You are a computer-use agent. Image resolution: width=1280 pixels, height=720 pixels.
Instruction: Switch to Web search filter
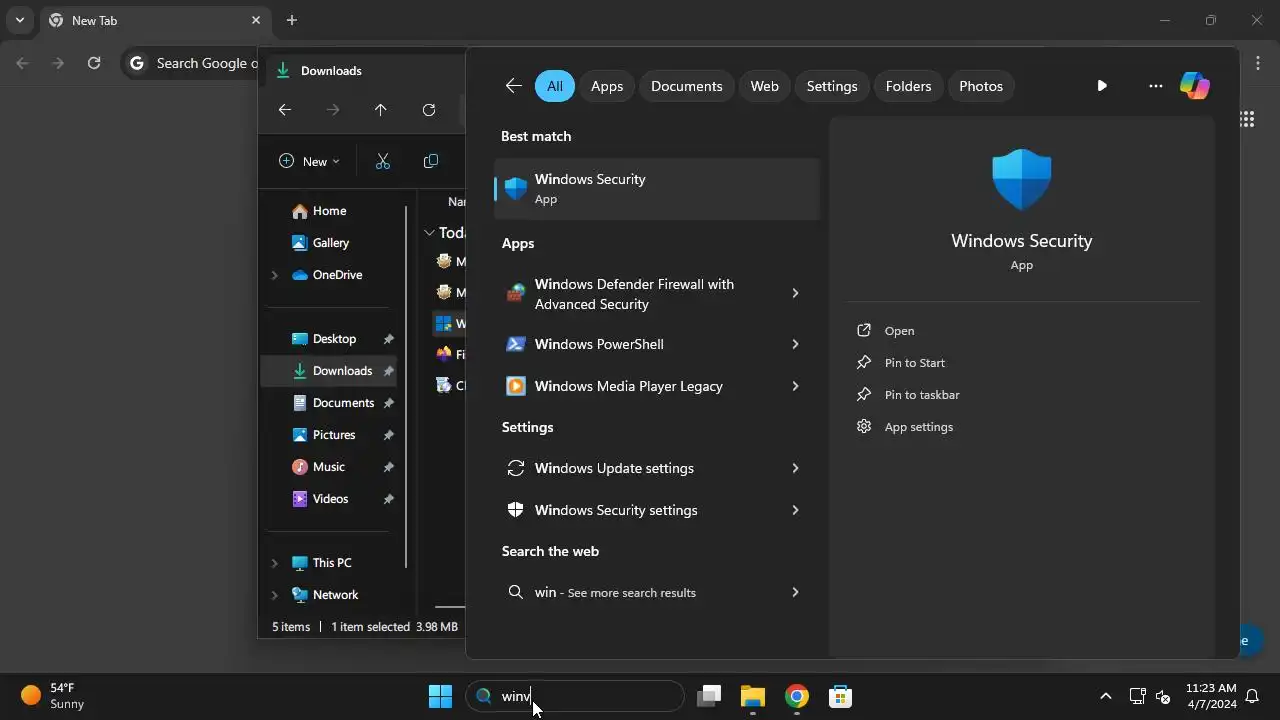point(764,86)
